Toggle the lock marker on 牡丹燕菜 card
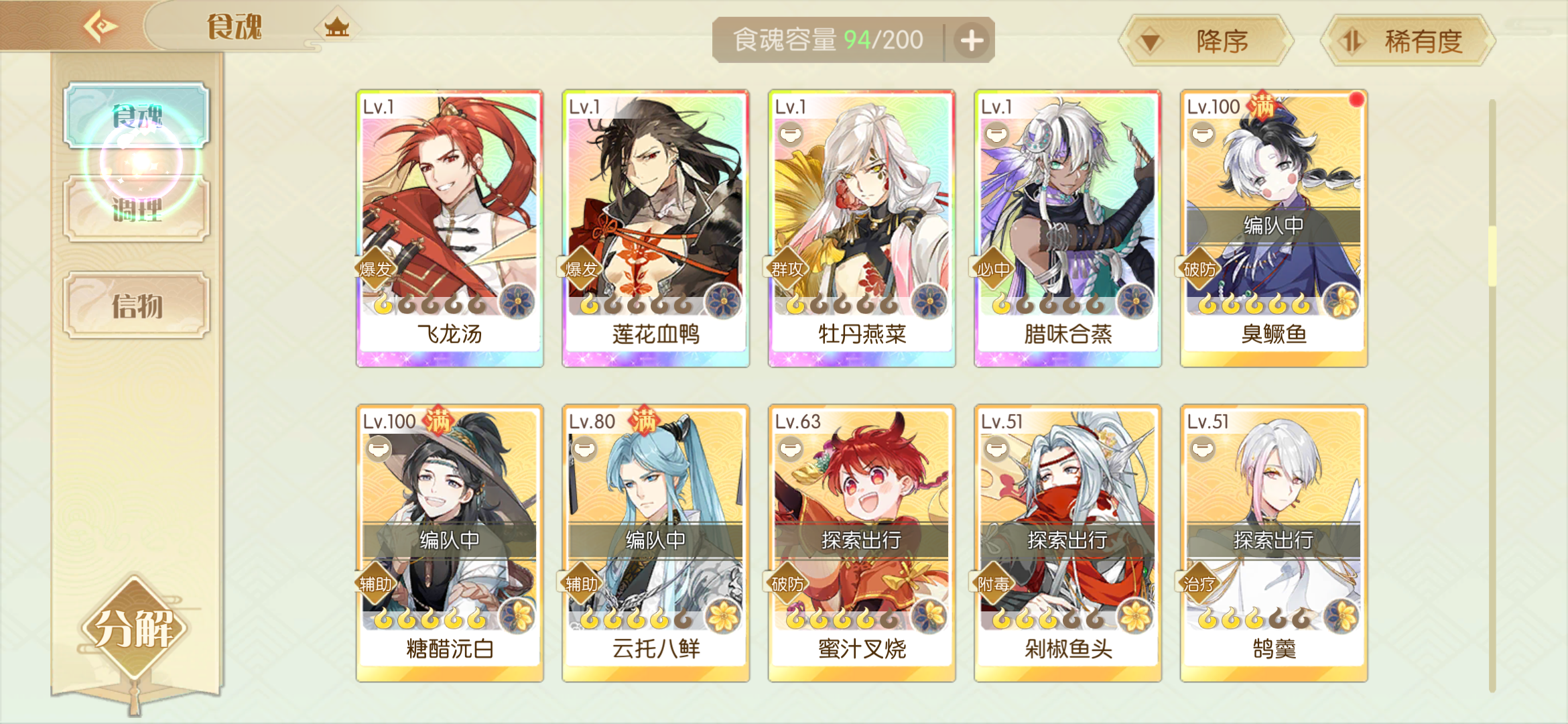The width and height of the screenshot is (1568, 724). pos(791,134)
